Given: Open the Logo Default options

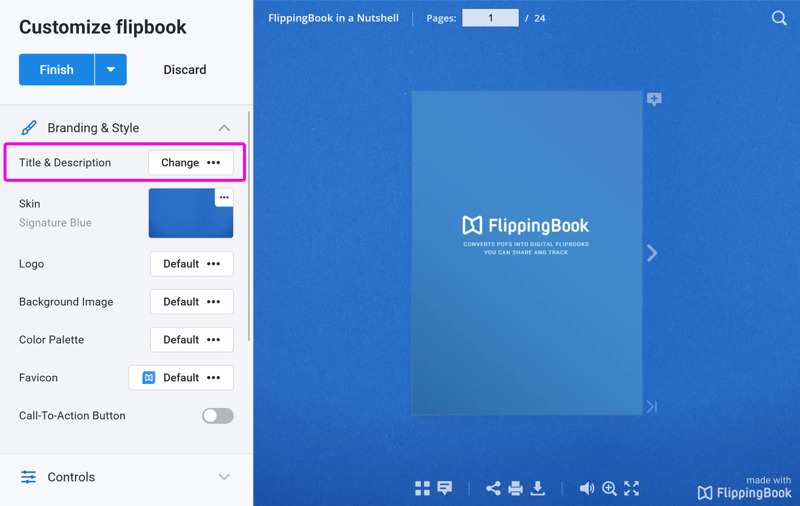Looking at the screenshot, I should tap(192, 264).
